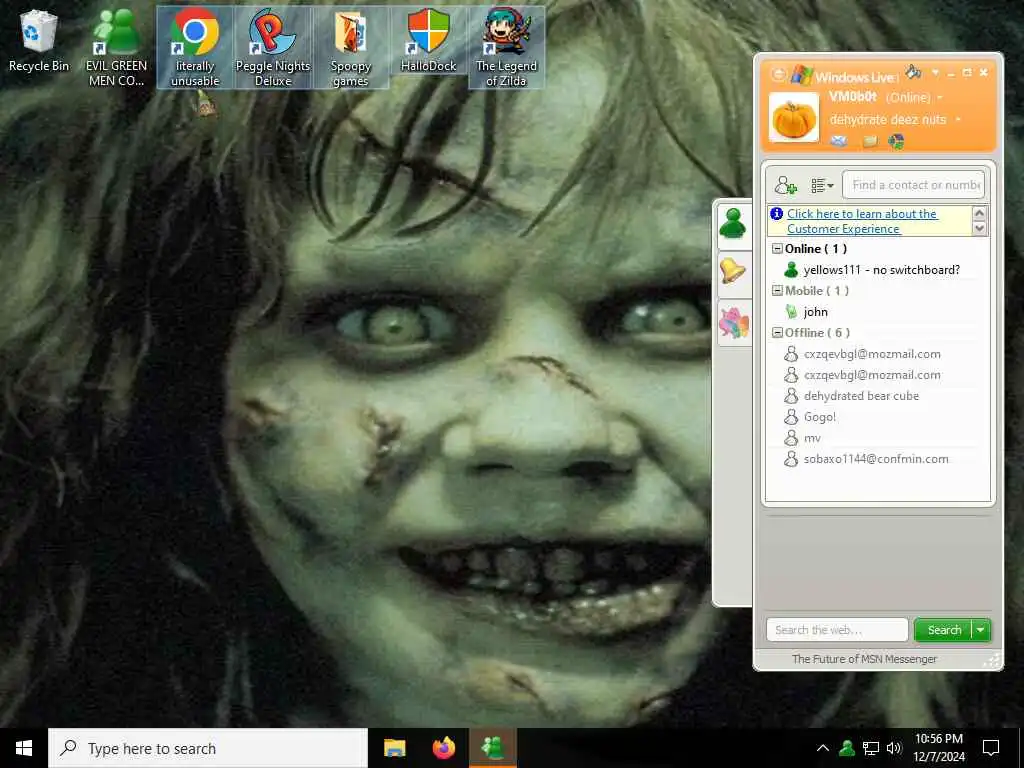The width and height of the screenshot is (1024, 768).
Task: Open File Explorer from the taskbar
Action: tap(394, 748)
